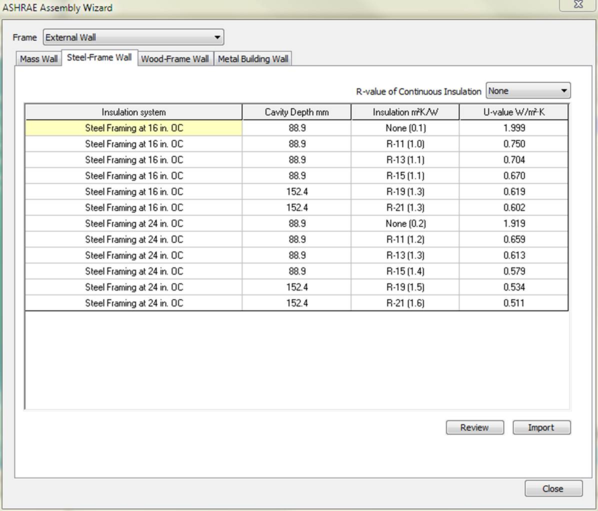The width and height of the screenshot is (598, 511).
Task: Click the U-value cell 0.534
Action: point(514,287)
